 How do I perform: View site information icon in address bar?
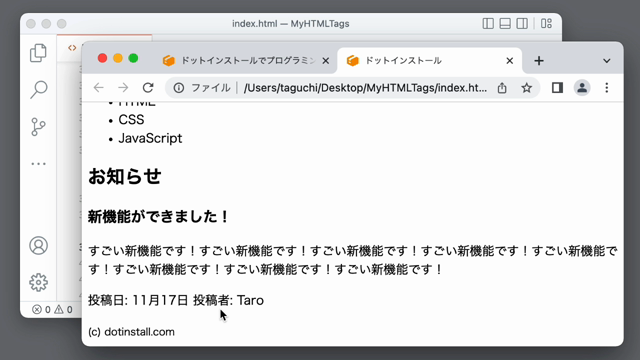(179, 88)
